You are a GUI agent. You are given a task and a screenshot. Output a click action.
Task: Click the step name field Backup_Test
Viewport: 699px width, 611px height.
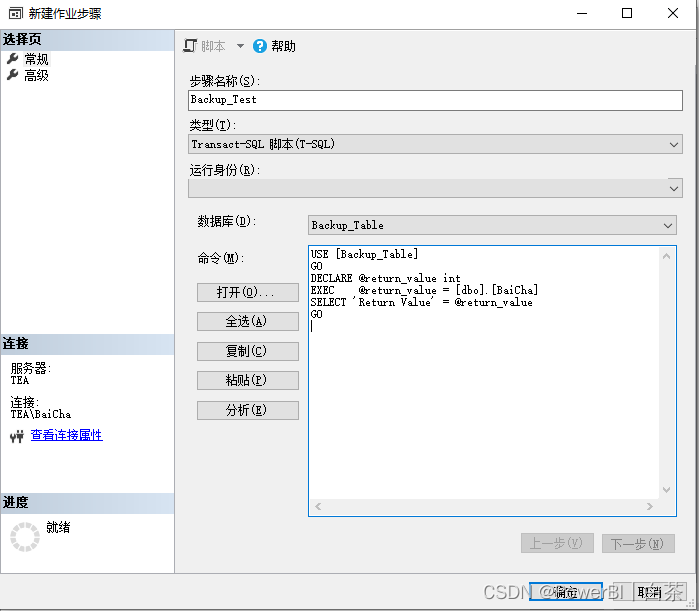(x=435, y=100)
